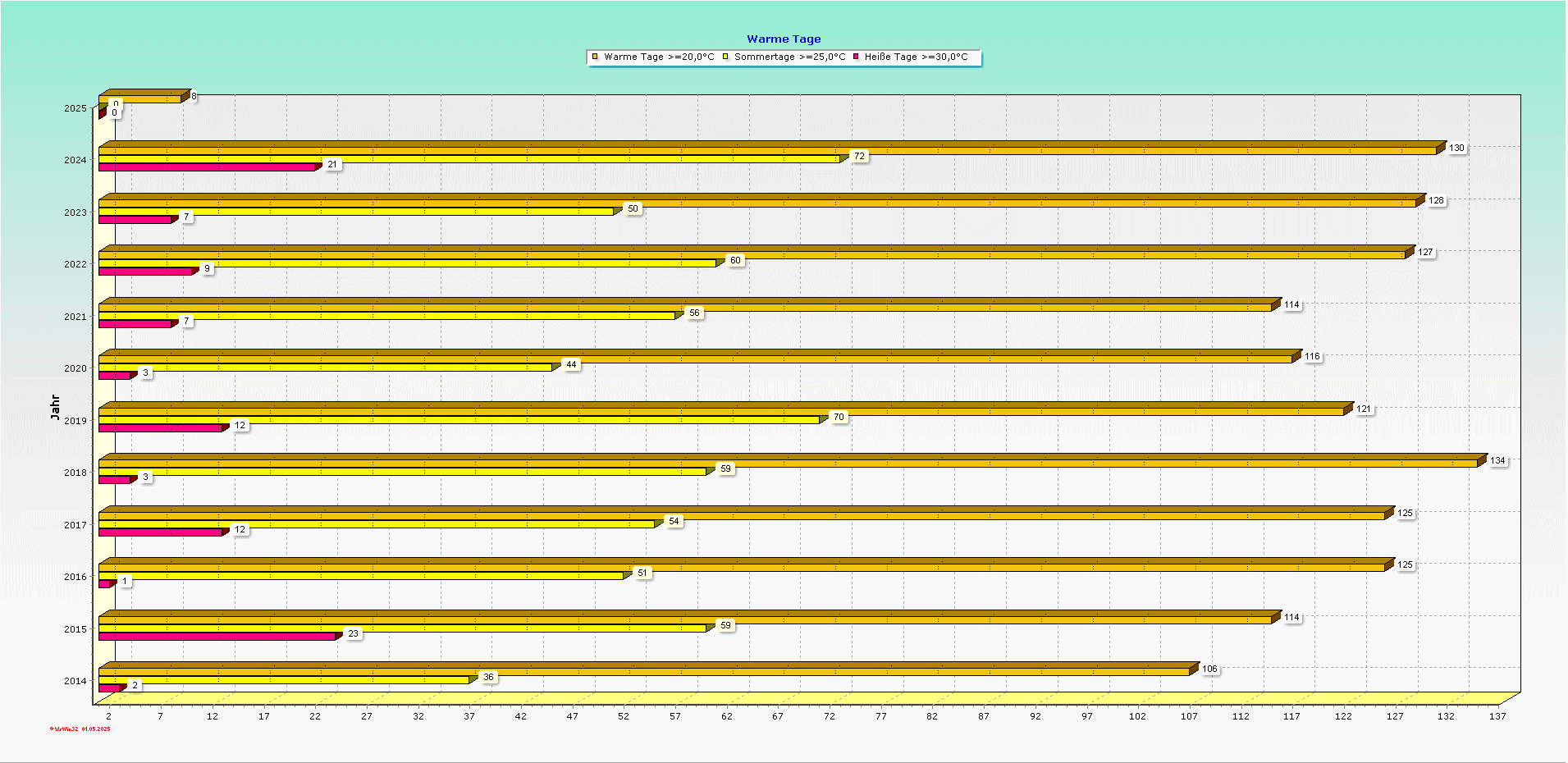Click the 2016 yellow Sommertage bar
Viewport: 1568px width, 763px height.
pyautogui.click(x=365, y=575)
